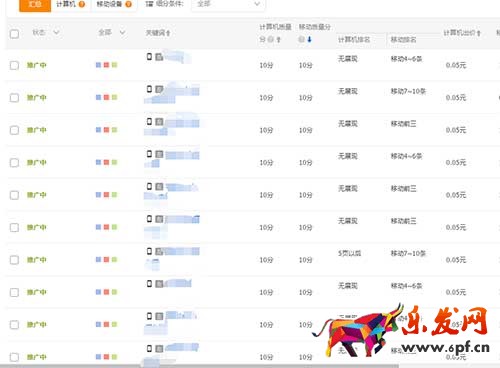This screenshot has height=368, width=500.
Task: Click help icon under 计算机质量分 header
Action: (x=271, y=39)
